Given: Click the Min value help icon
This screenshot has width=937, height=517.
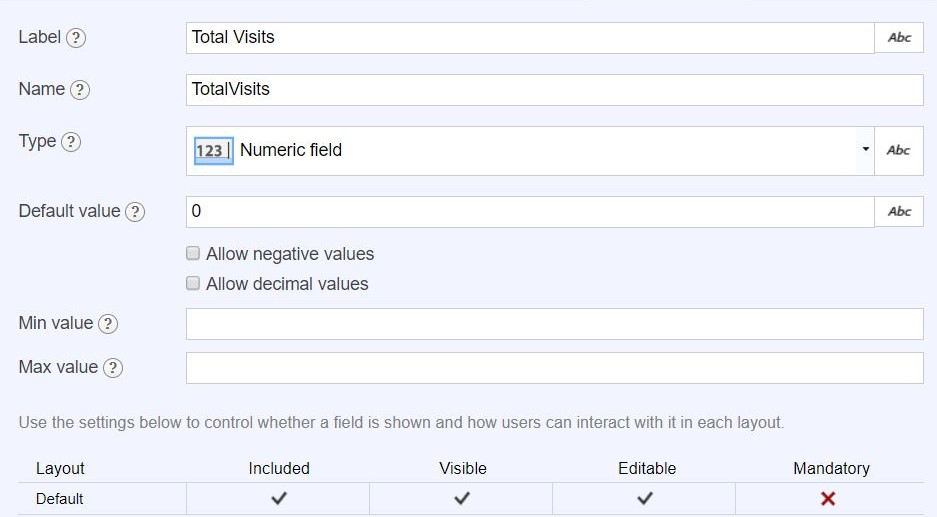Looking at the screenshot, I should (x=108, y=324).
